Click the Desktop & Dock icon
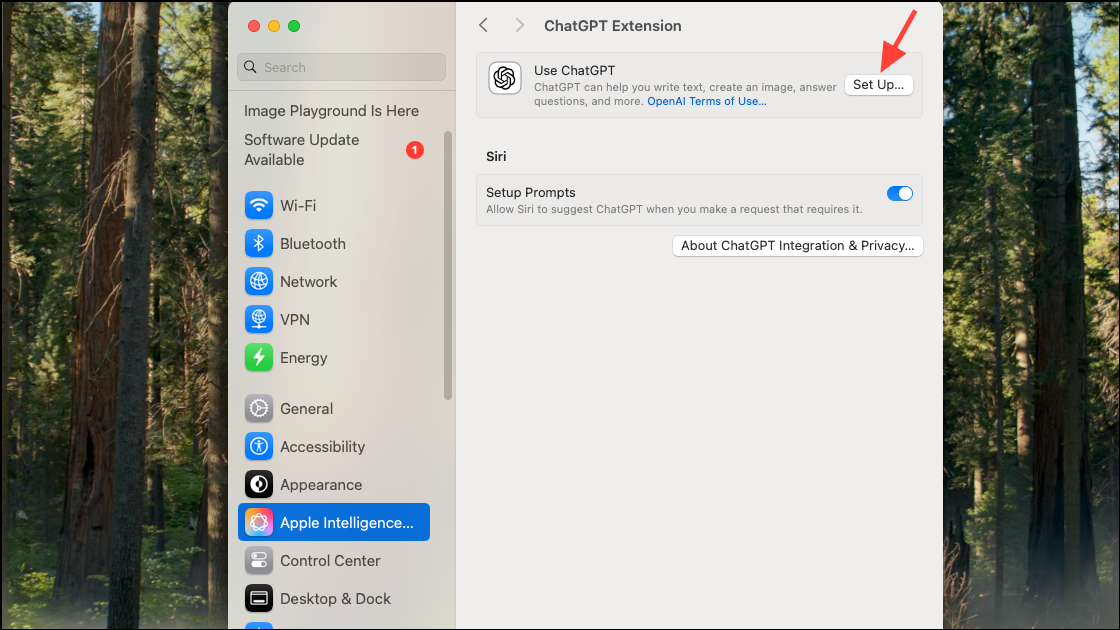This screenshot has height=630, width=1120. (259, 598)
